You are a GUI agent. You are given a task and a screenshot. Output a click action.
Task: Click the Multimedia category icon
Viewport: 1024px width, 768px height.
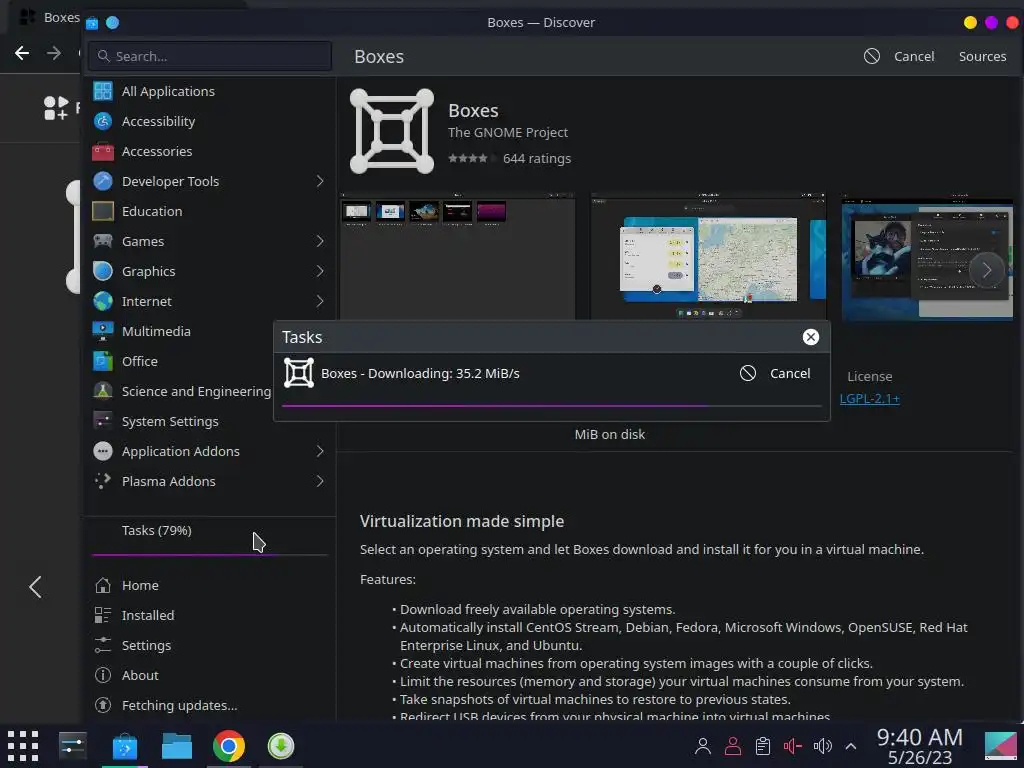[x=103, y=331]
